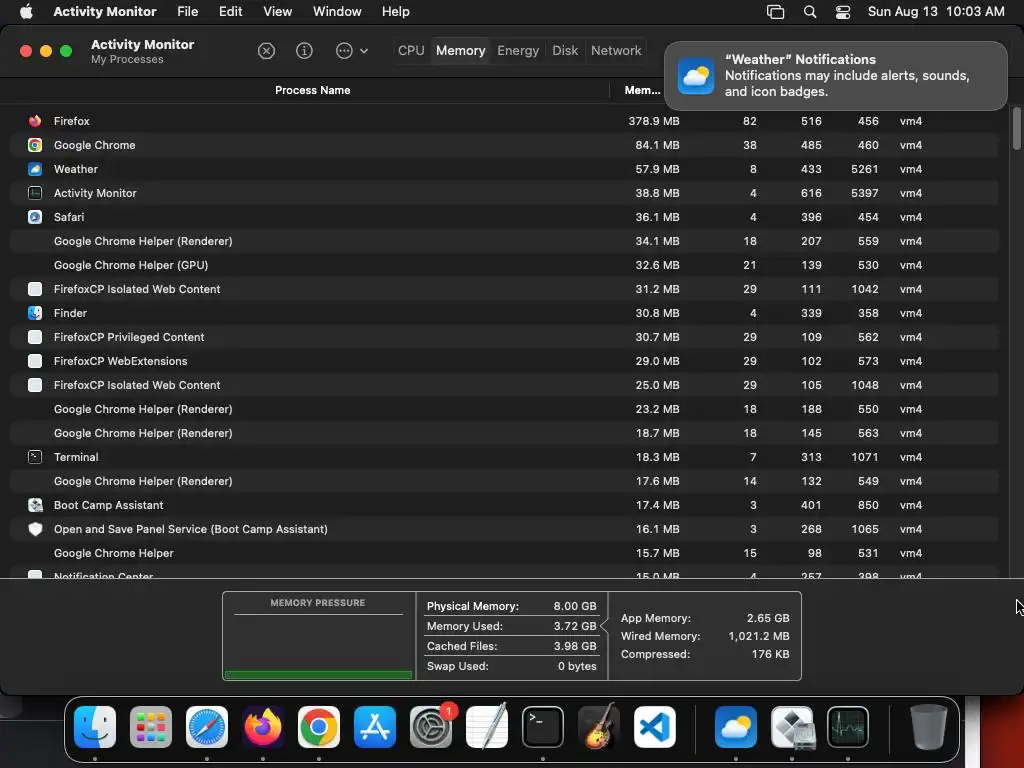Screen dimensions: 1024x768
Task: Select the Google Chrome Helper 15.7 MB row
Action: click(x=504, y=553)
